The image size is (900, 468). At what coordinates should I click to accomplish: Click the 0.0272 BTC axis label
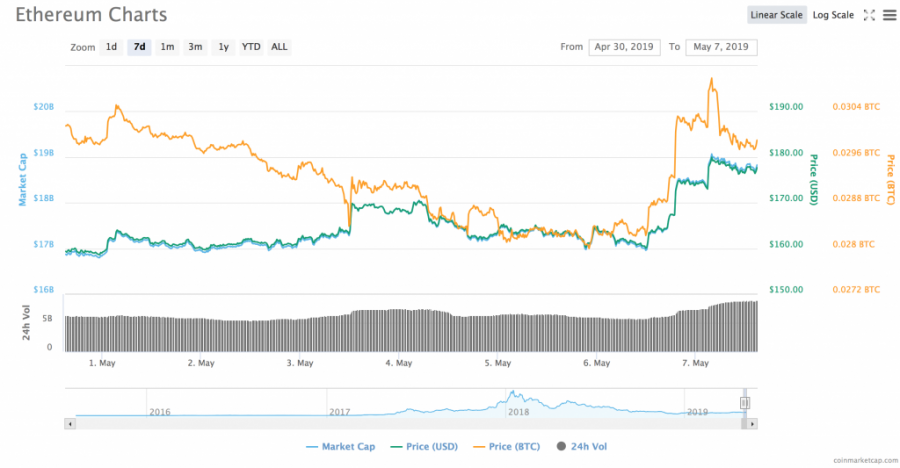tap(856, 289)
